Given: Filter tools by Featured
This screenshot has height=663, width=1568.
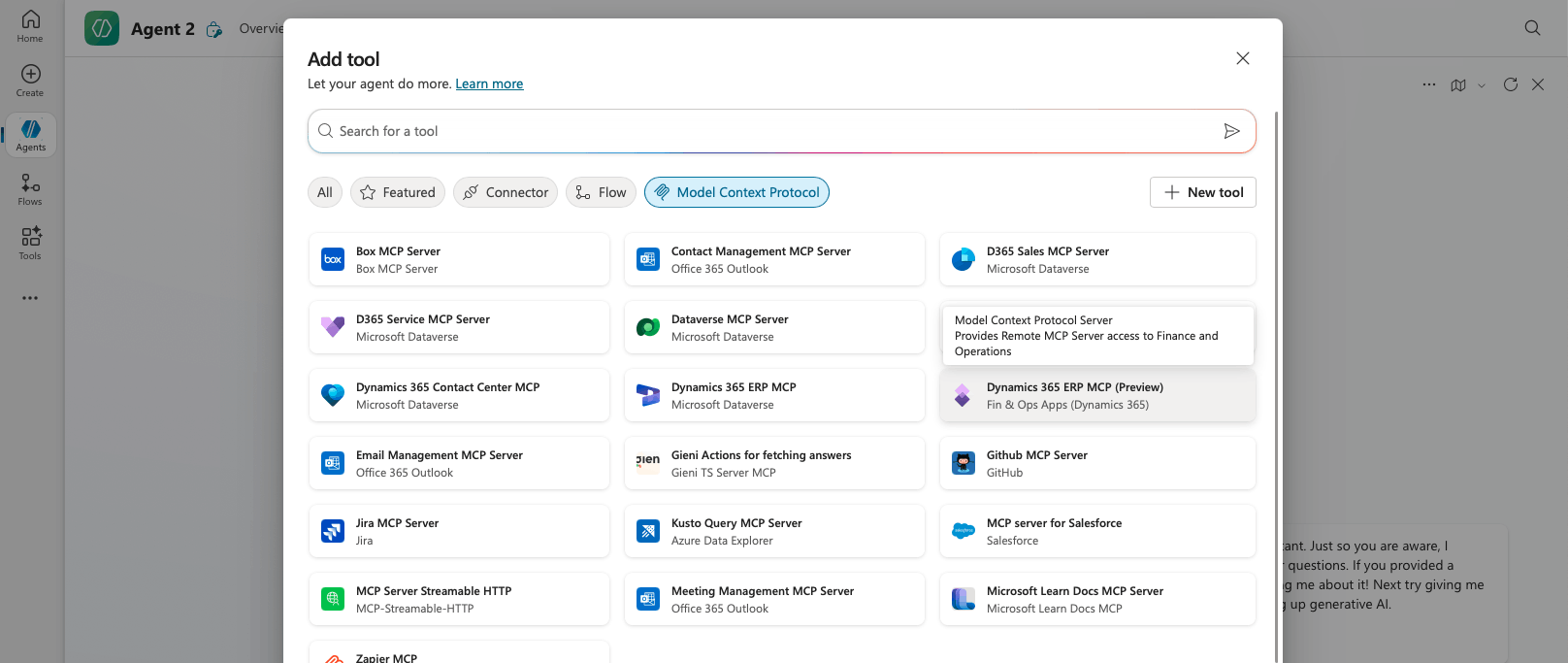Looking at the screenshot, I should (398, 192).
